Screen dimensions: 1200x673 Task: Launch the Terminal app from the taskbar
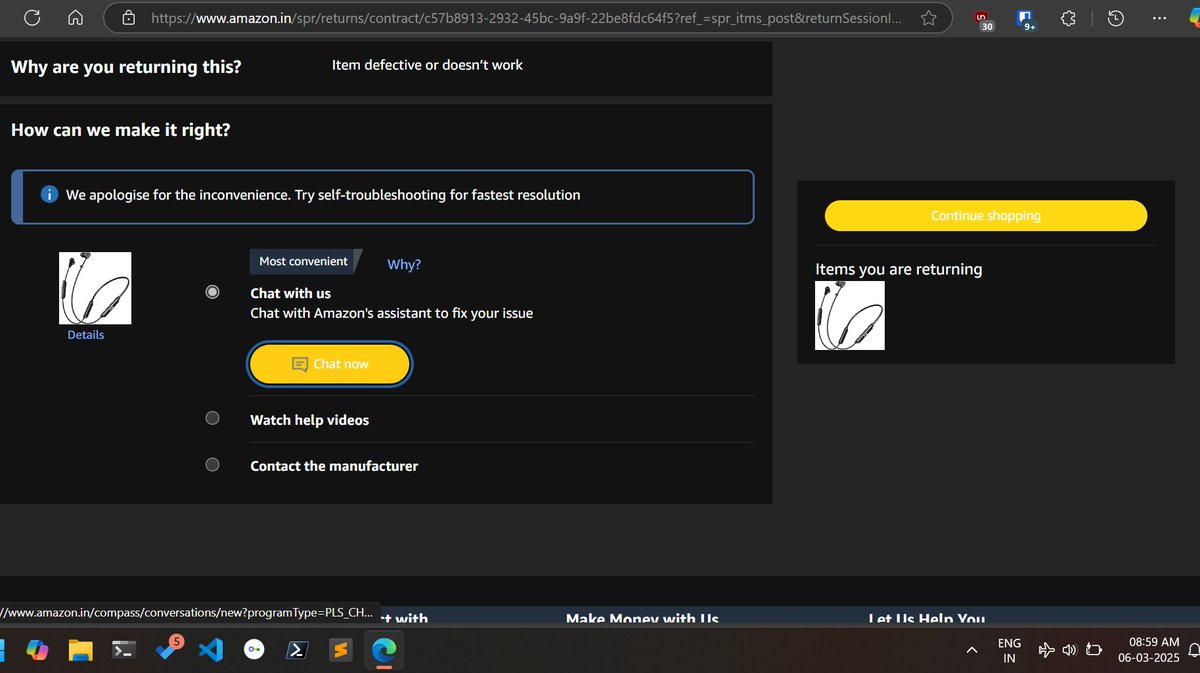coord(123,651)
